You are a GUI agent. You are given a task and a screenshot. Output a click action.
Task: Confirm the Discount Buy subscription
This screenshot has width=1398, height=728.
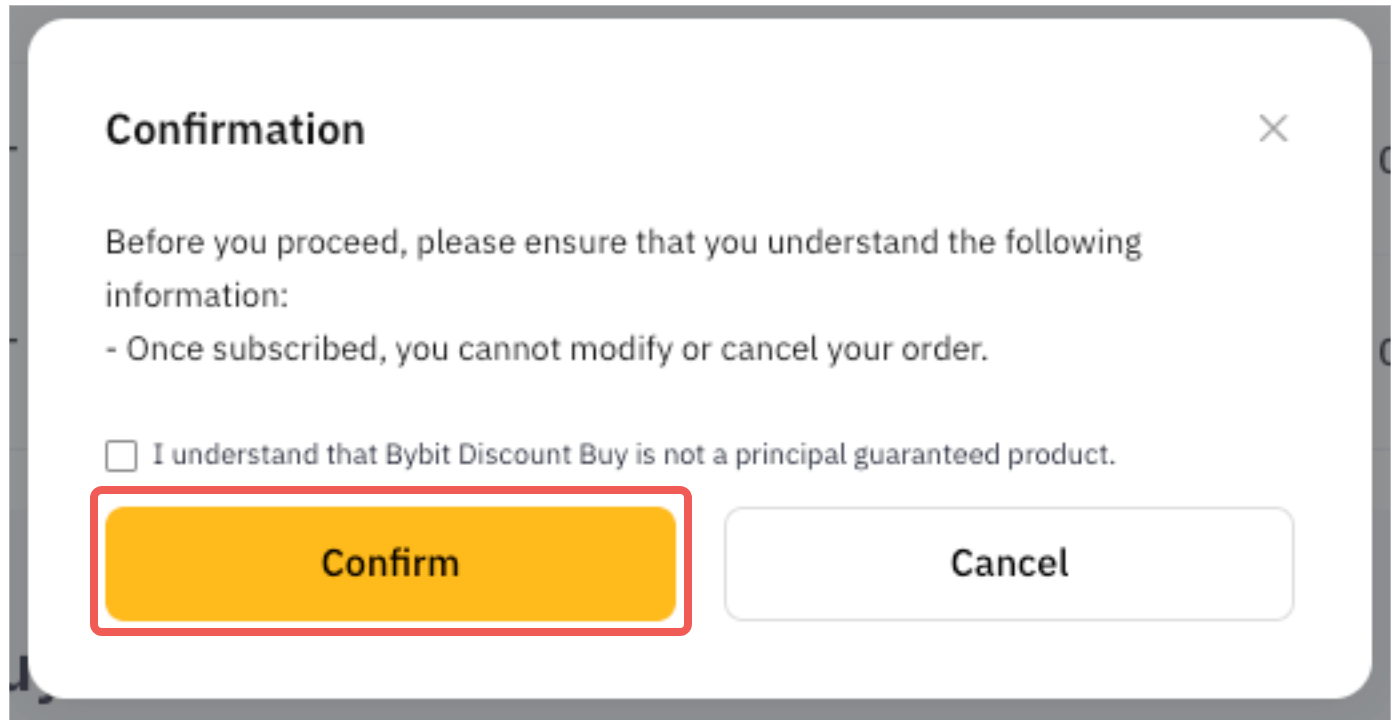390,563
